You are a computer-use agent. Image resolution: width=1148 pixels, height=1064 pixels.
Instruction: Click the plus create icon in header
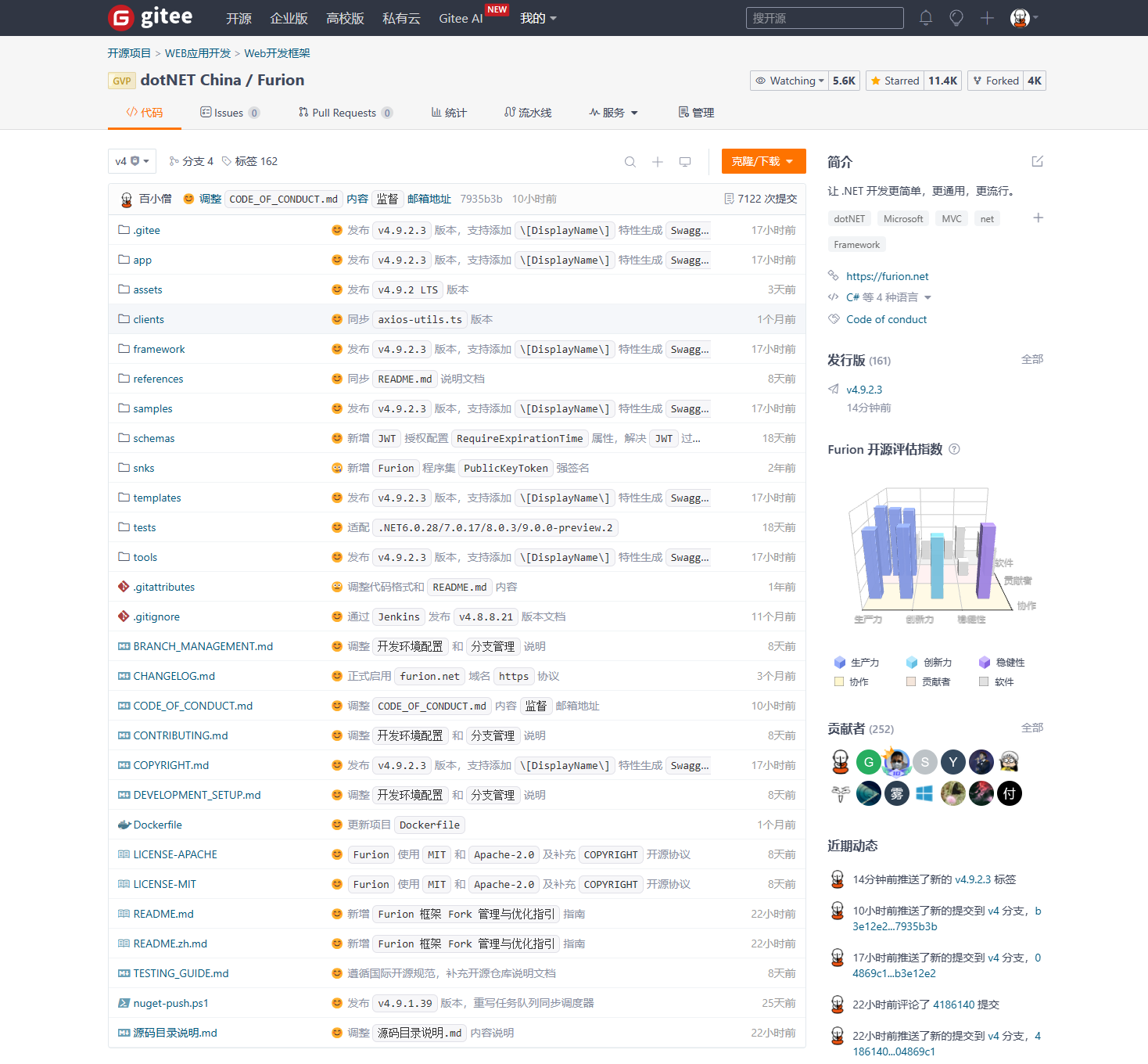coord(987,17)
